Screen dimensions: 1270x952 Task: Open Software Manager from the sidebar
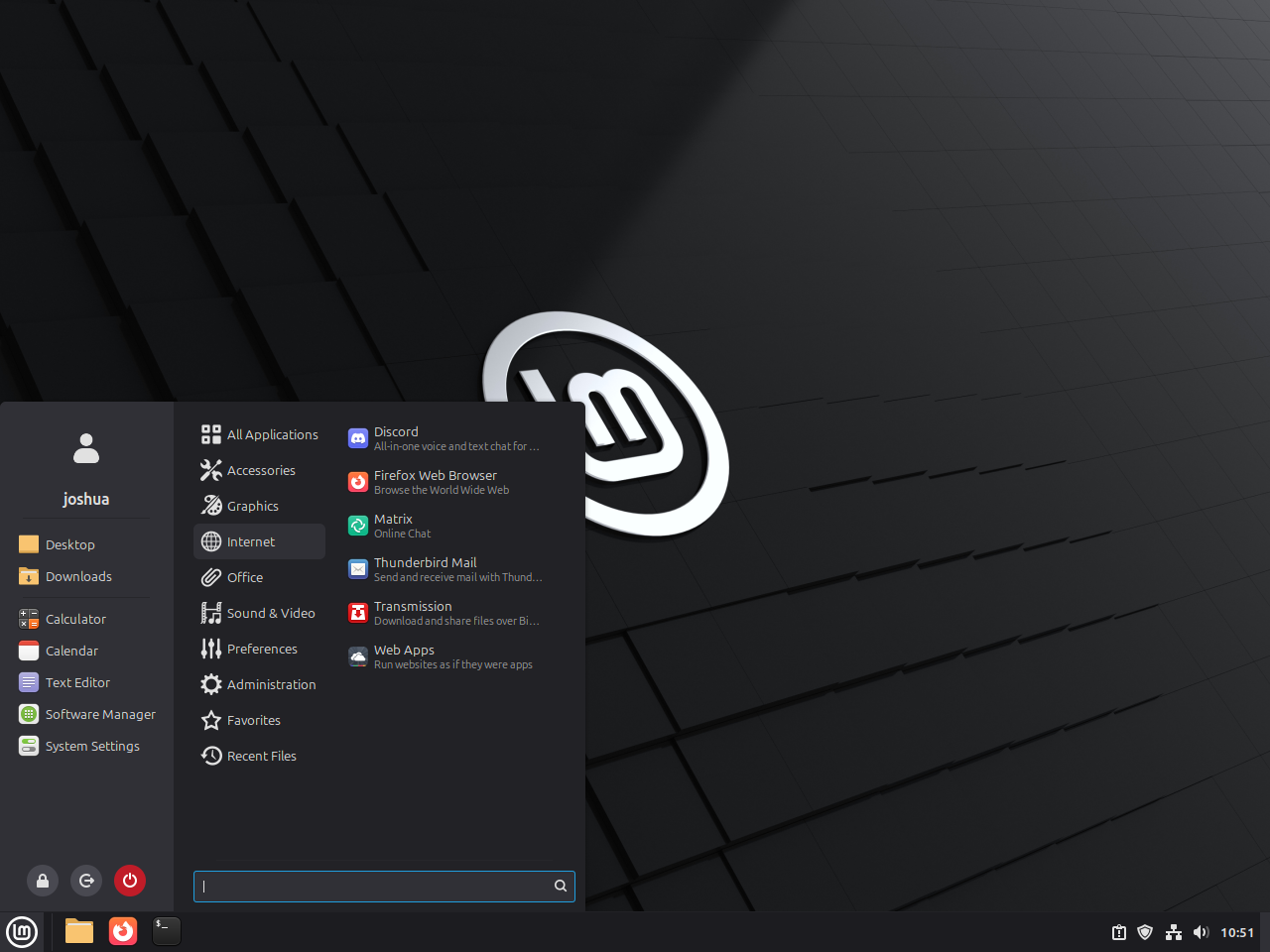(99, 714)
